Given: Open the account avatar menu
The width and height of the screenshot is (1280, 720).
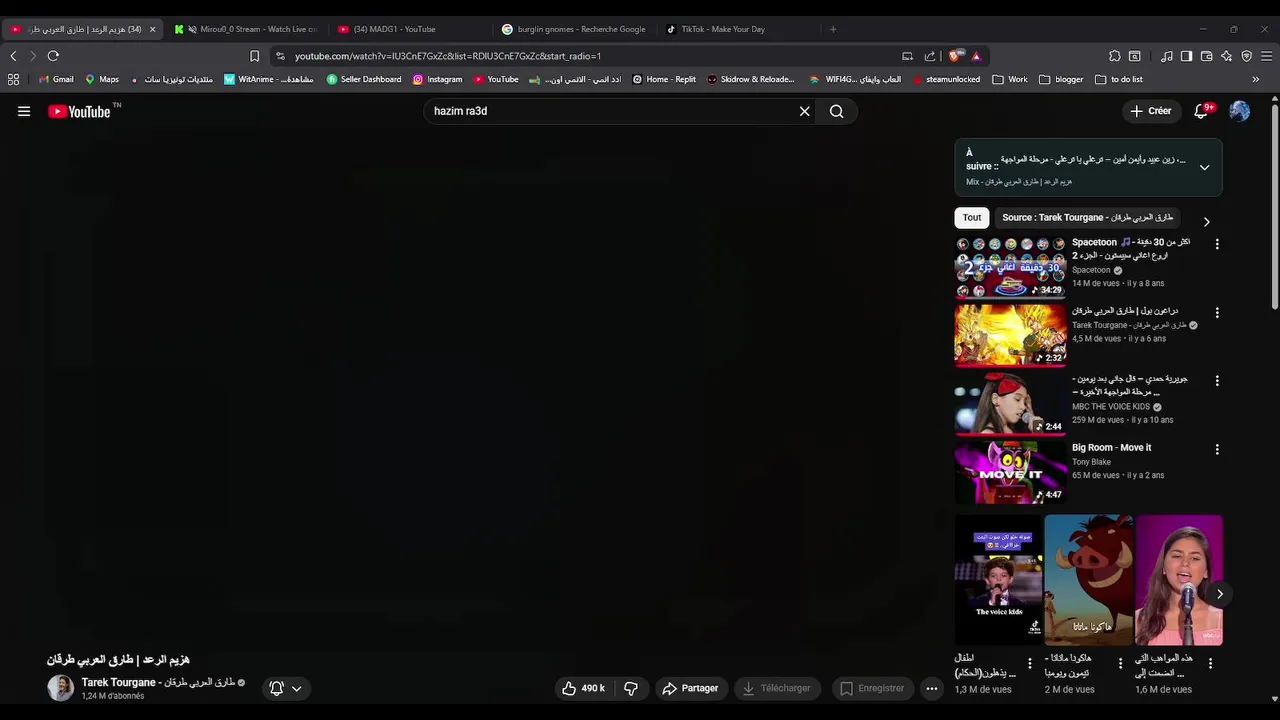Looking at the screenshot, I should pyautogui.click(x=1239, y=111).
